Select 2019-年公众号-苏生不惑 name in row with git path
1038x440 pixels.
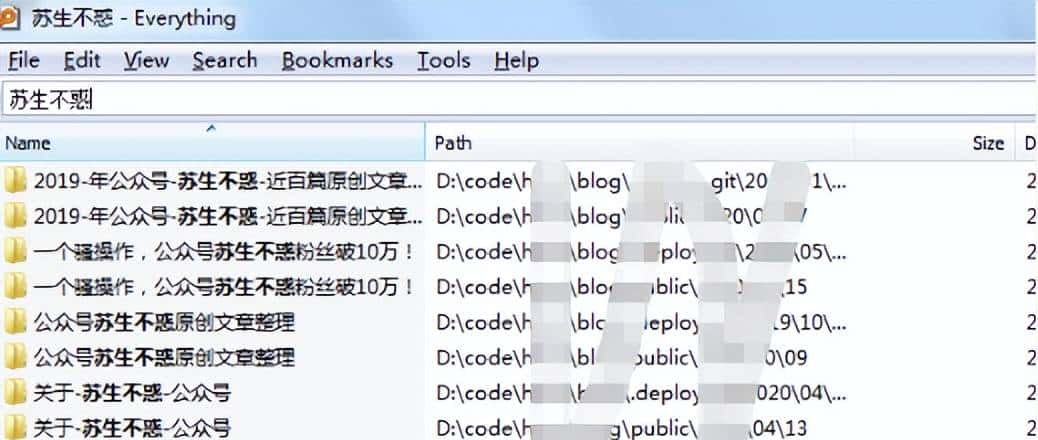coord(228,181)
